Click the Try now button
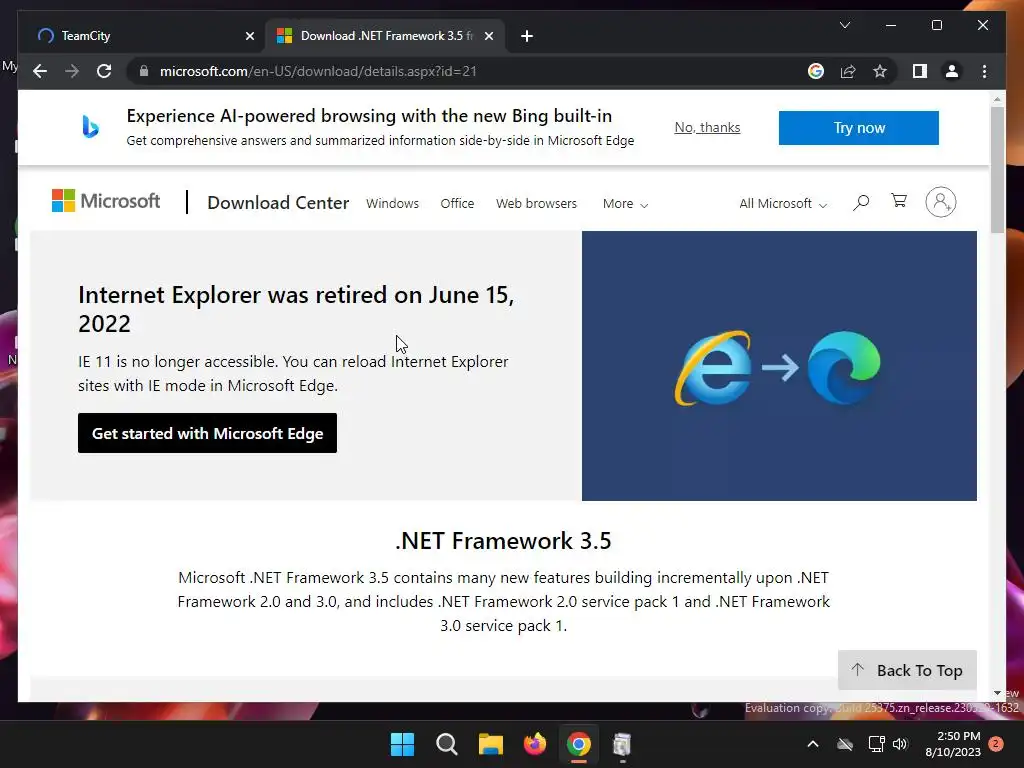This screenshot has width=1024, height=768. click(859, 128)
